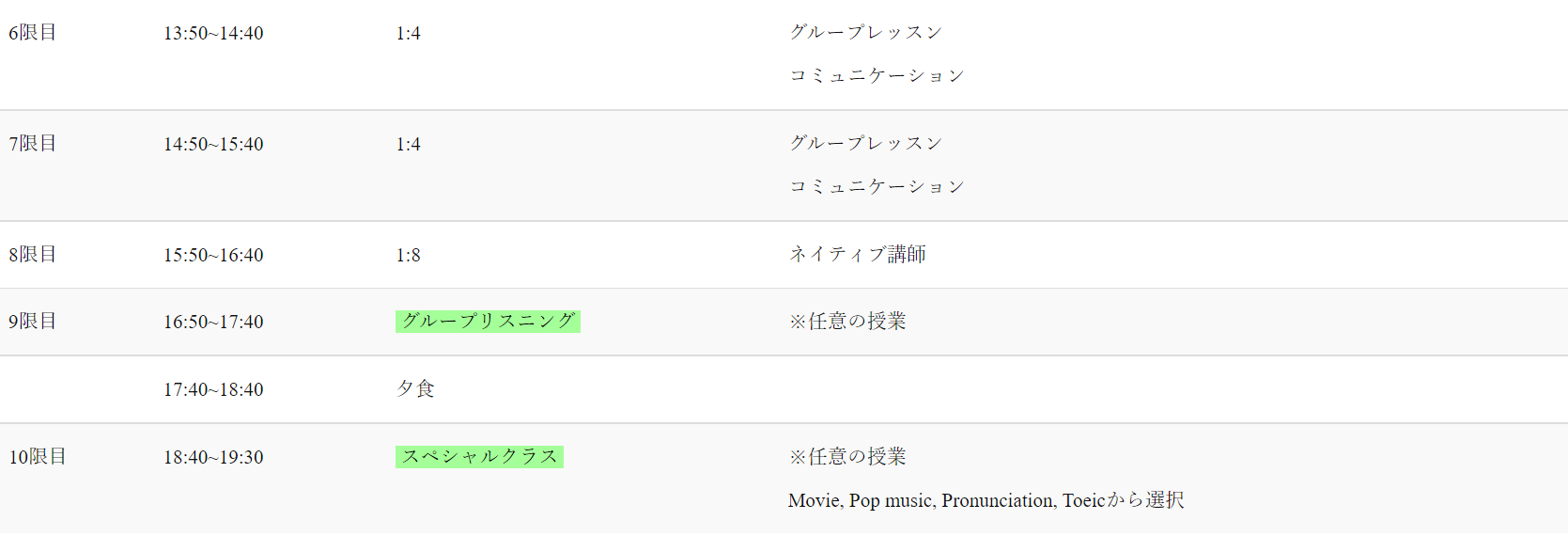Click the 13:50~14:40 time slot

point(213,34)
